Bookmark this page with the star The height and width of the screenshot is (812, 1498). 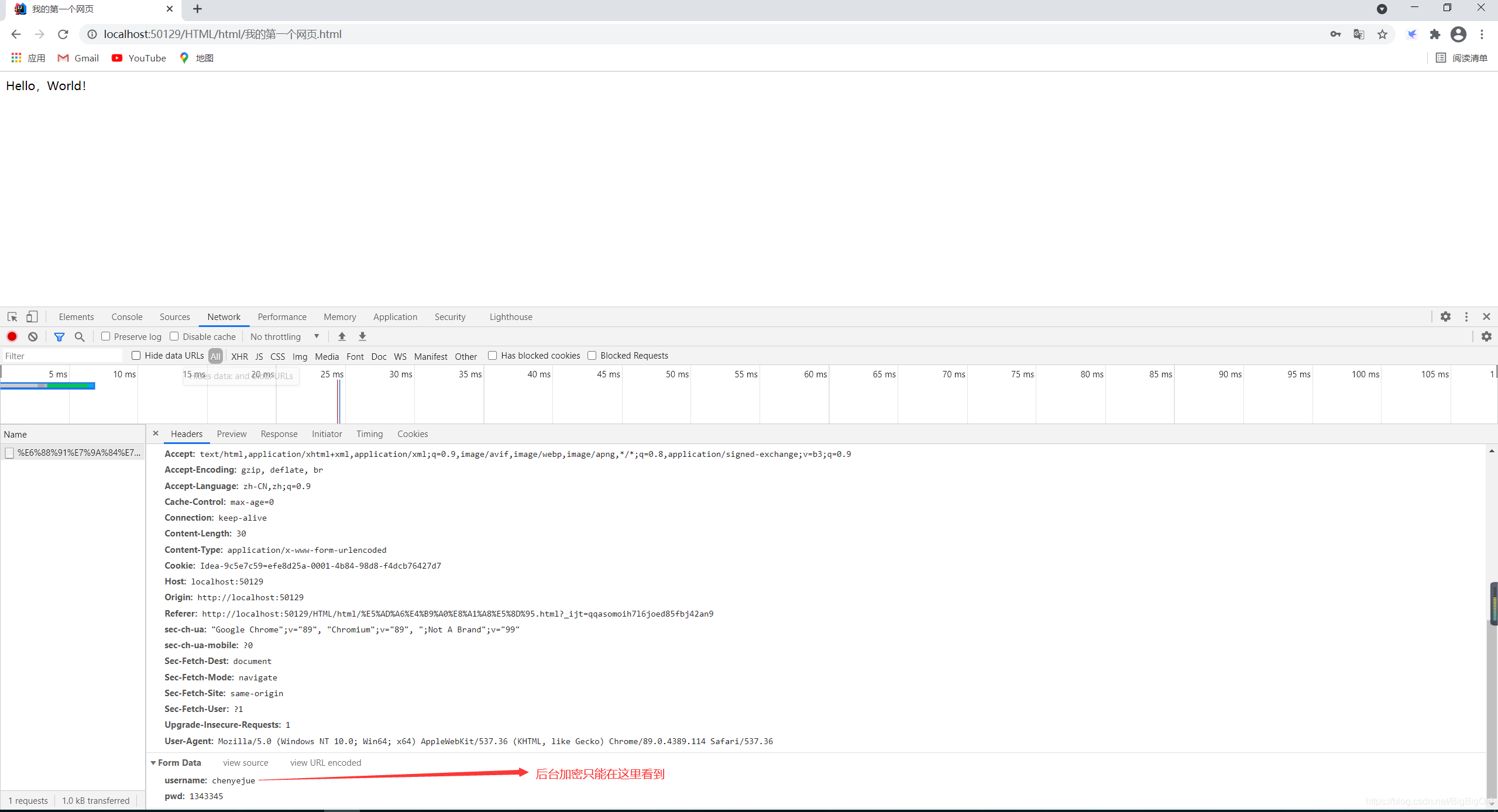pyautogui.click(x=1382, y=35)
